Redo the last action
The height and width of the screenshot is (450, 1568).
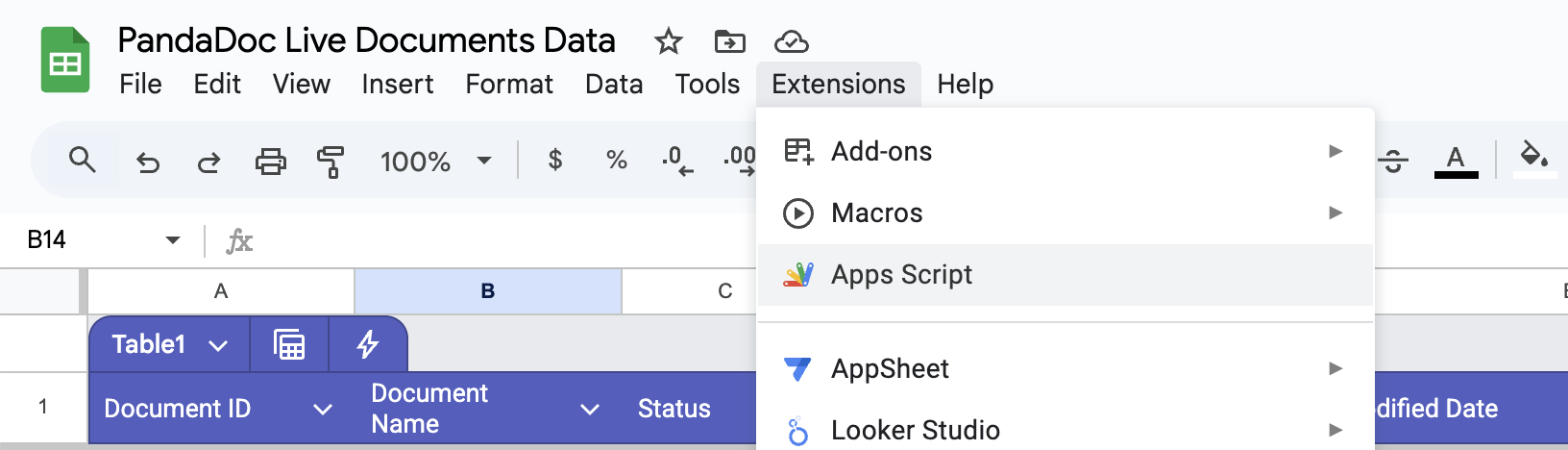point(208,162)
